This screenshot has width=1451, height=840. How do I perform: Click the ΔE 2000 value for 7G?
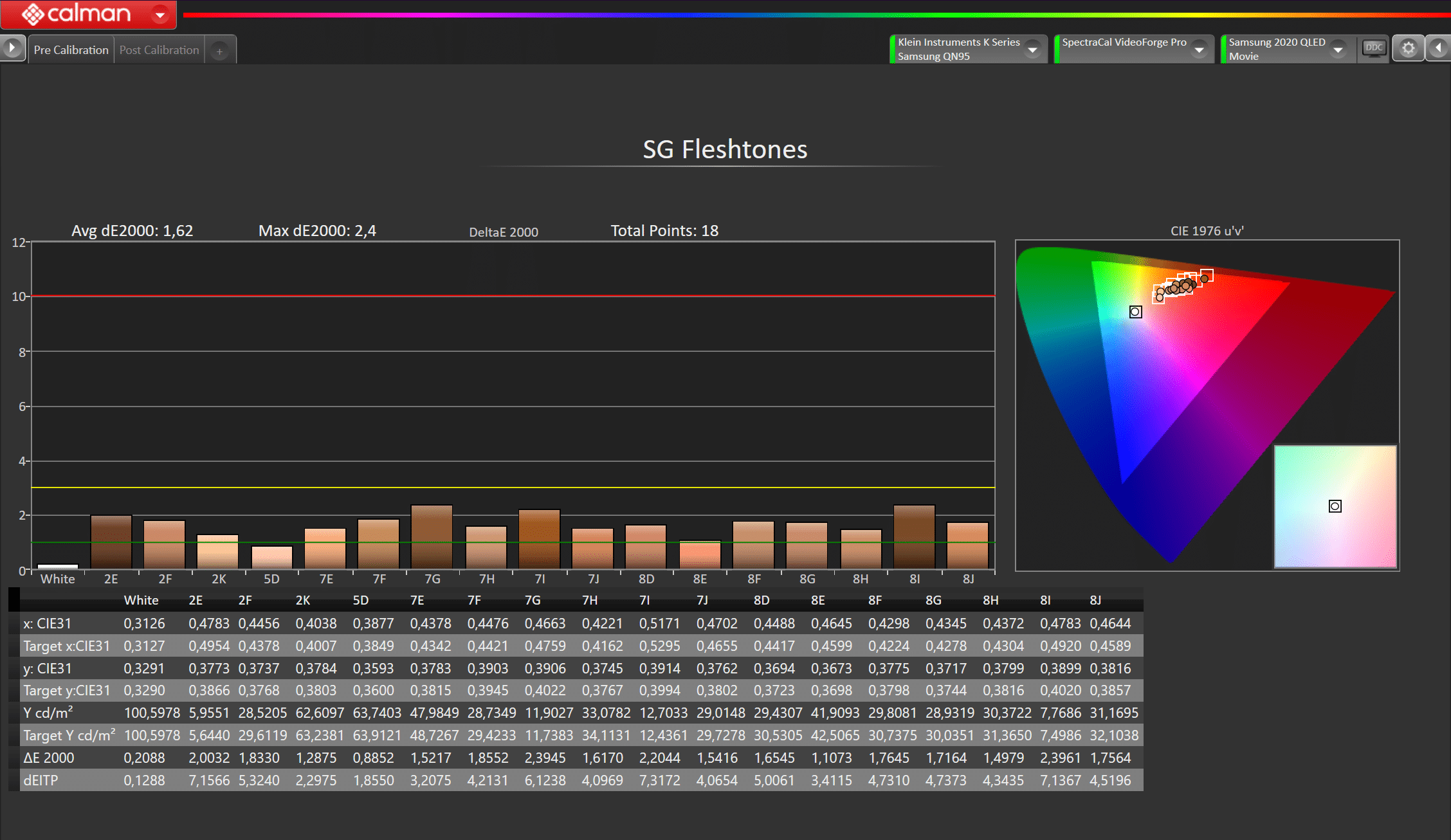pos(545,758)
